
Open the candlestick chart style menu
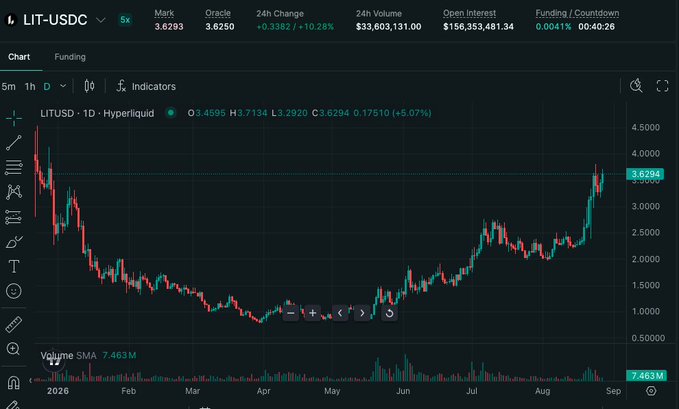(x=89, y=86)
